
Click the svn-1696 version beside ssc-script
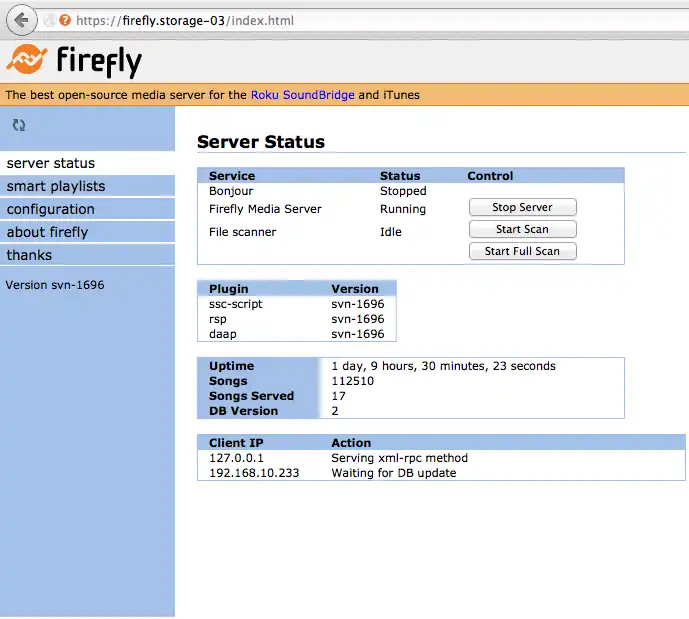(358, 304)
